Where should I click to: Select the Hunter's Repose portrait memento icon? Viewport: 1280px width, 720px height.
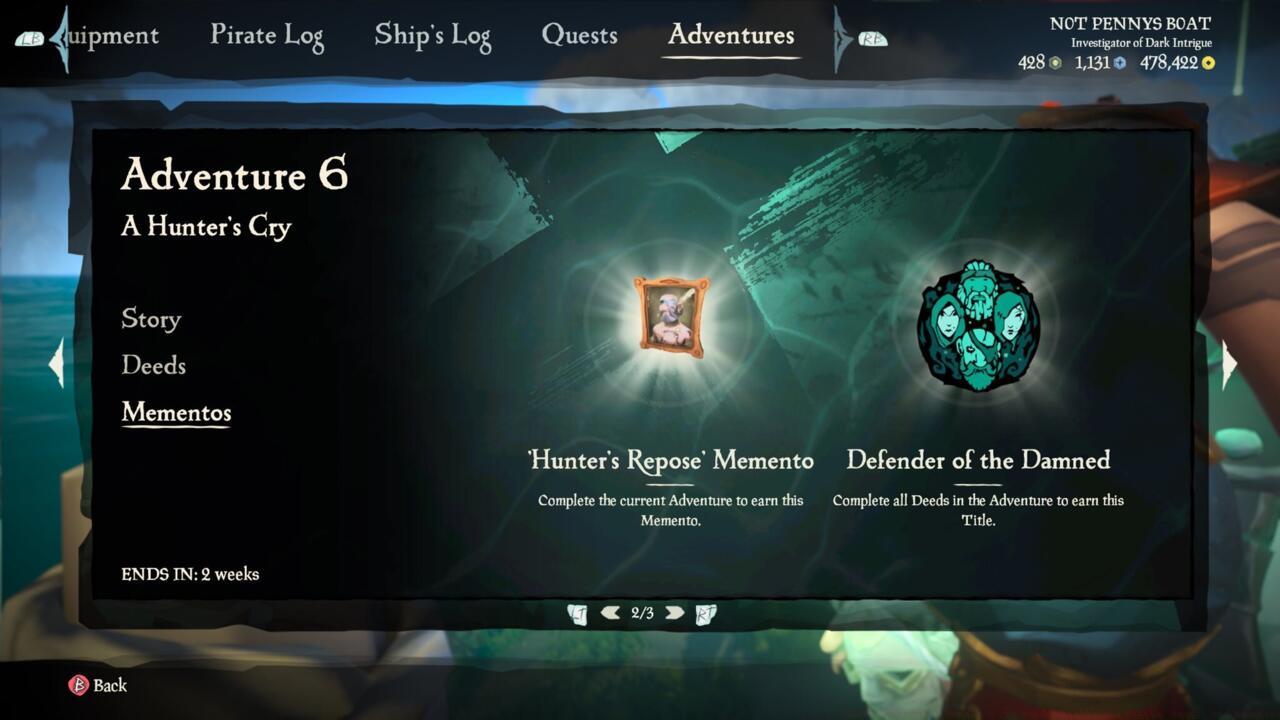(671, 318)
